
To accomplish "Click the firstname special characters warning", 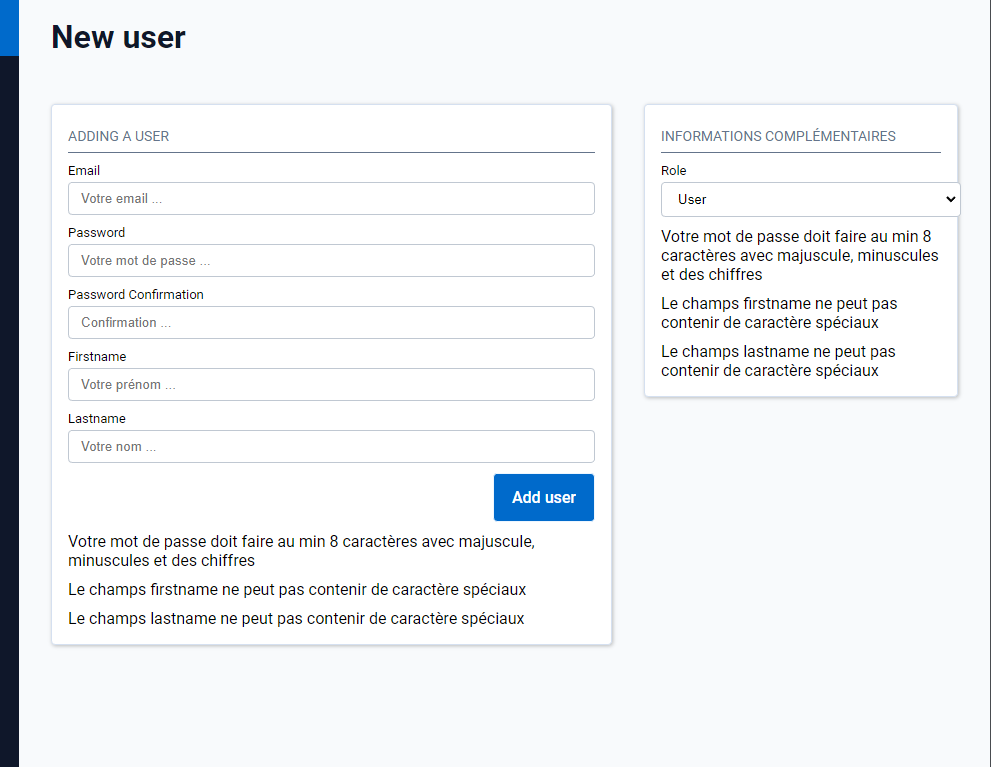I will click(x=296, y=590).
